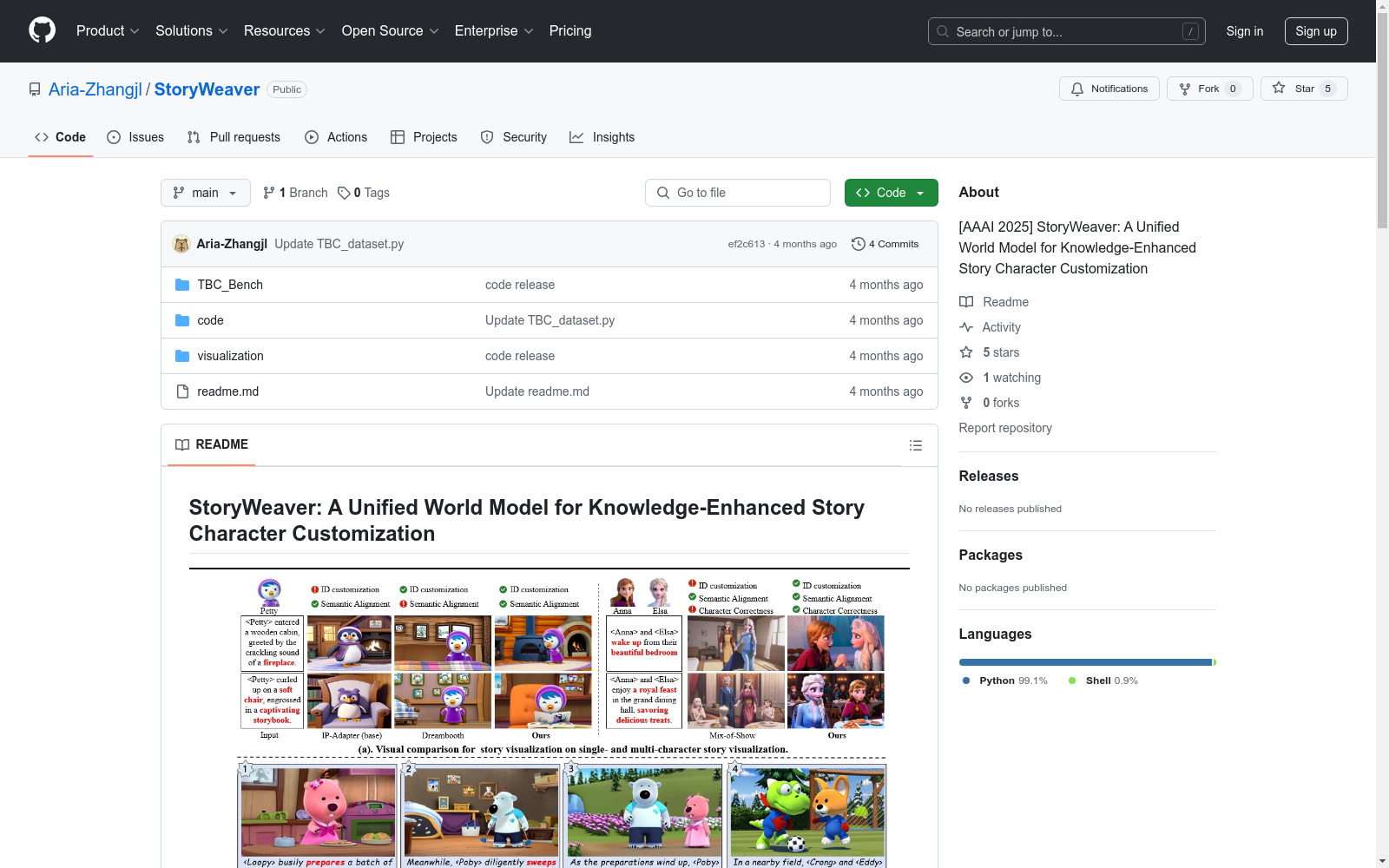This screenshot has height=868, width=1389.
Task: Click the TBC_Bench folder icon
Action: click(182, 285)
